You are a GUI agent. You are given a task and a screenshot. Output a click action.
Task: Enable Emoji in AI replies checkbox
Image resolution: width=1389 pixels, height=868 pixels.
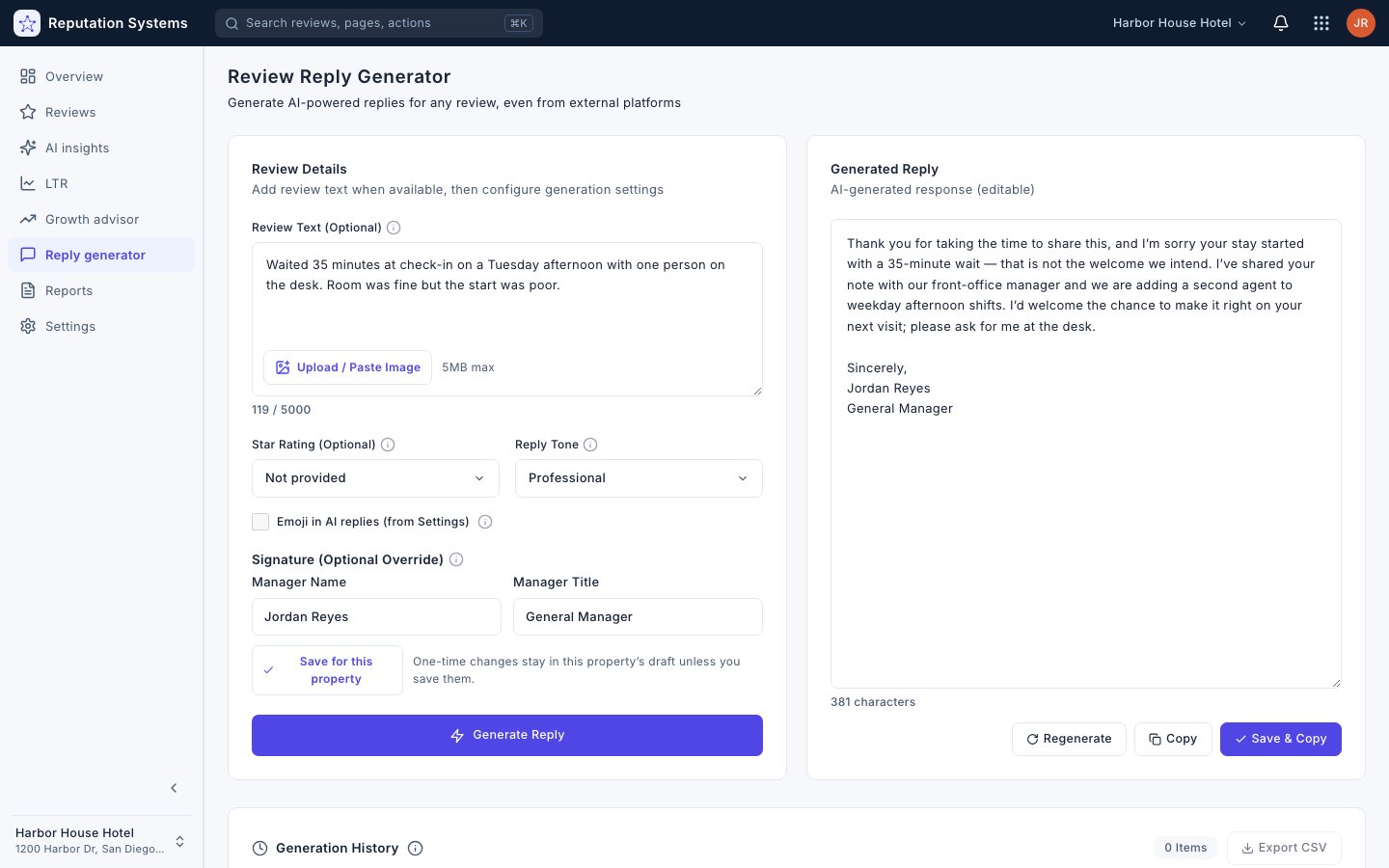coord(260,522)
